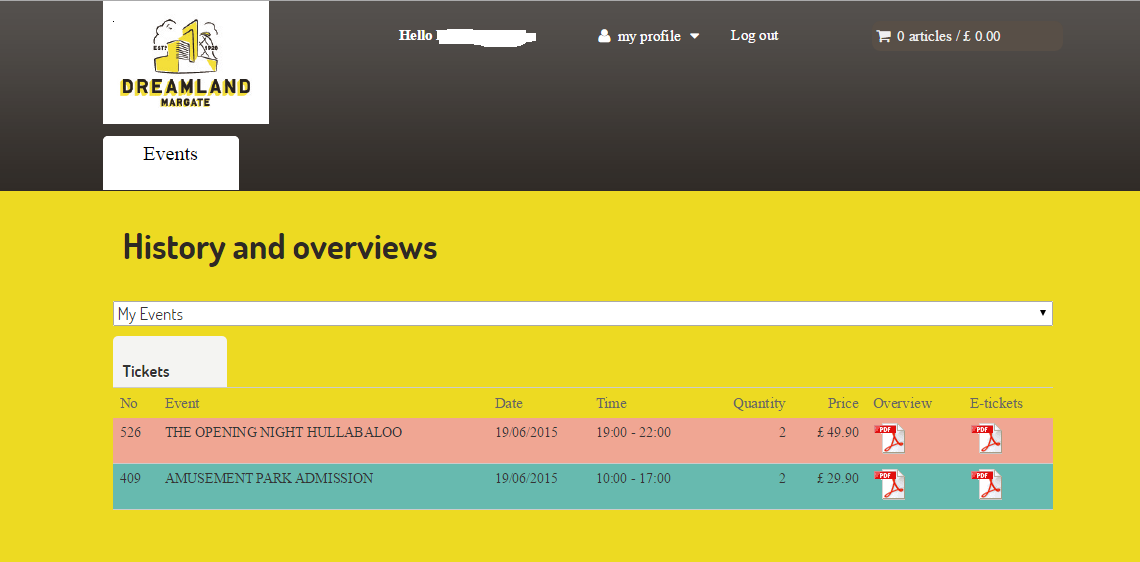Click time 19:00 - 22:00
The image size is (1140, 562).
pyautogui.click(x=633, y=432)
